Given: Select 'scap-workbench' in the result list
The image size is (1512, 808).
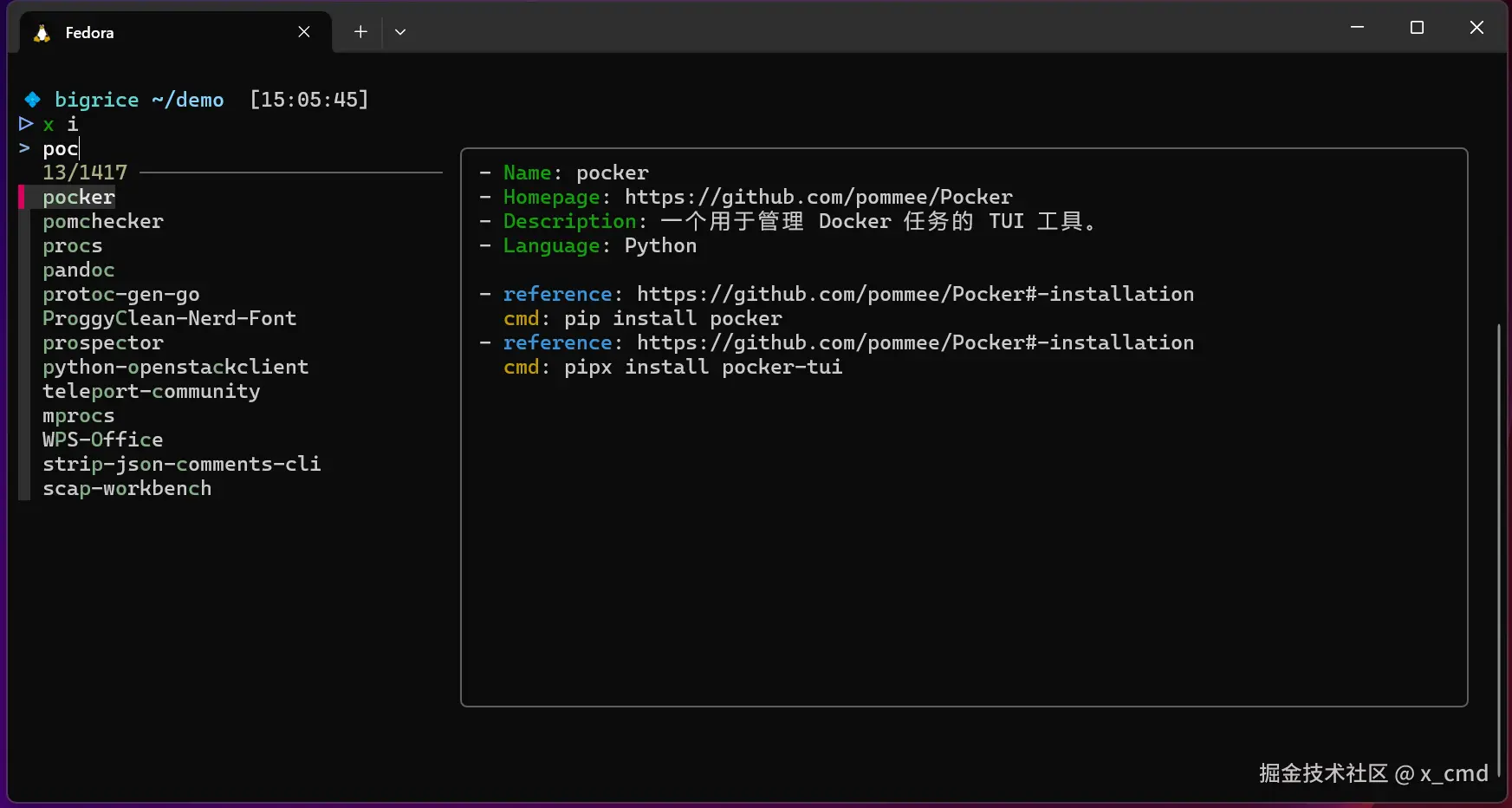Looking at the screenshot, I should pos(127,489).
